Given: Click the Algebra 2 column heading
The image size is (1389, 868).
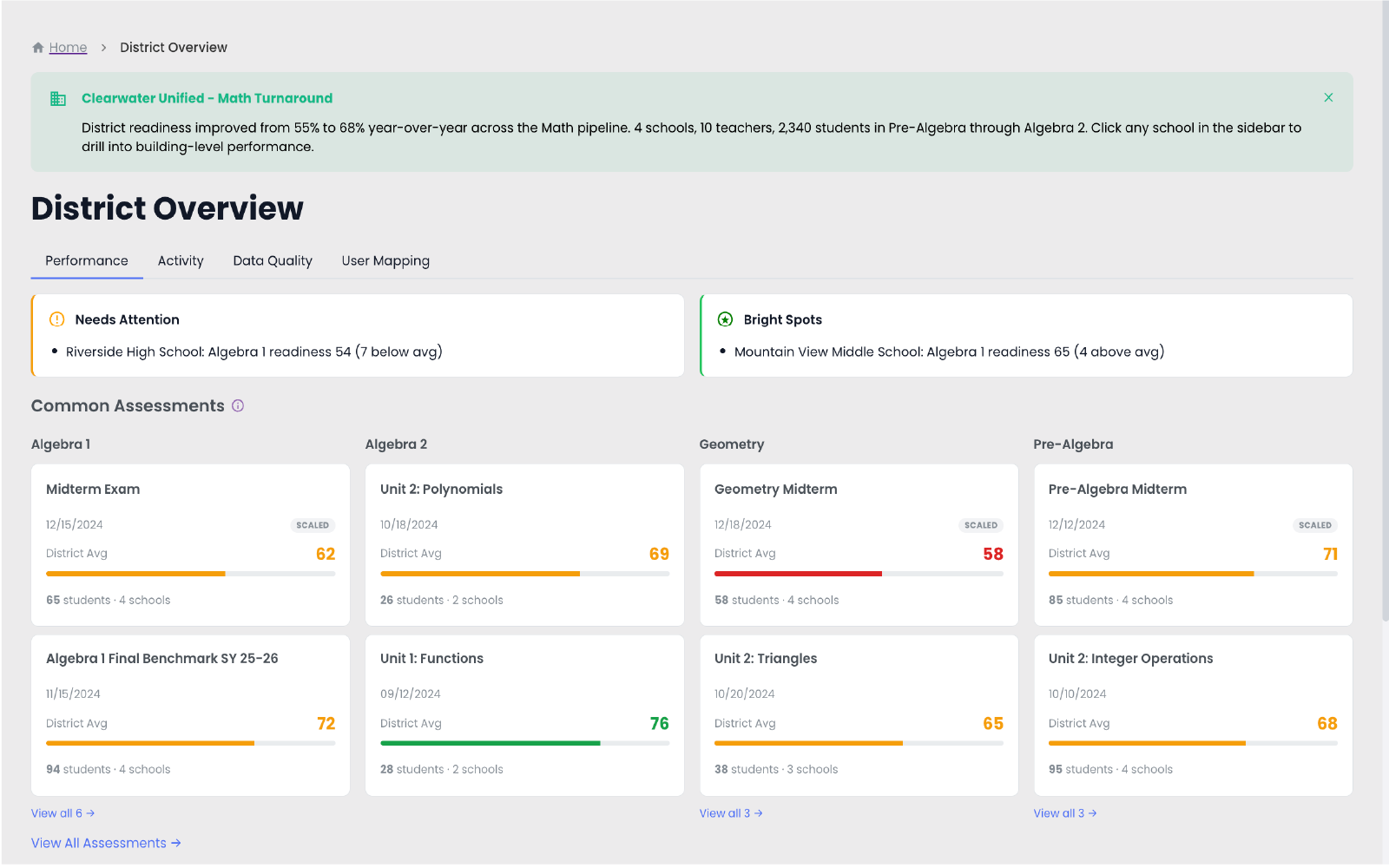Looking at the screenshot, I should point(396,444).
